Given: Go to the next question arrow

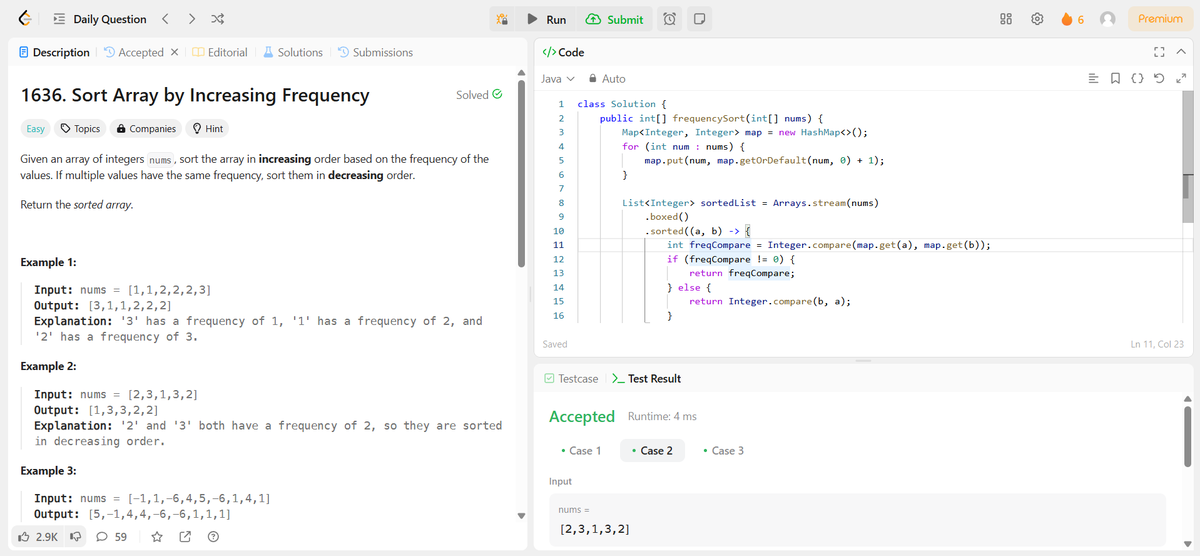Looking at the screenshot, I should (x=192, y=19).
